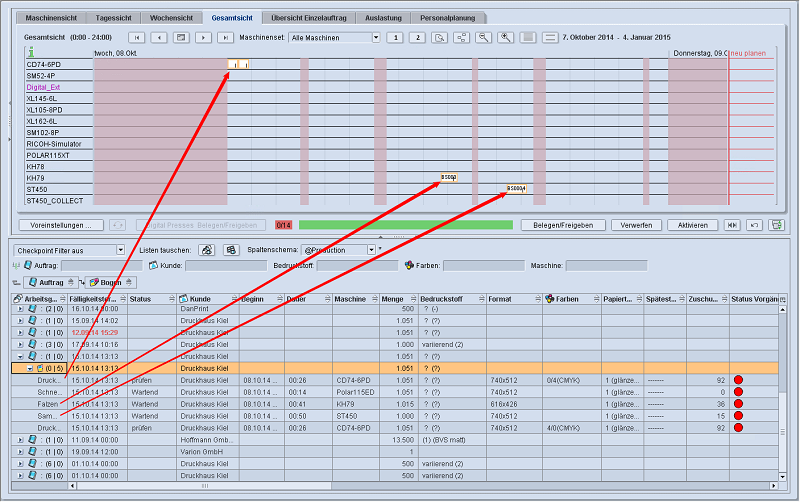The height and width of the screenshot is (502, 800).
Task: Go to the previous time period
Action: pyautogui.click(x=159, y=37)
